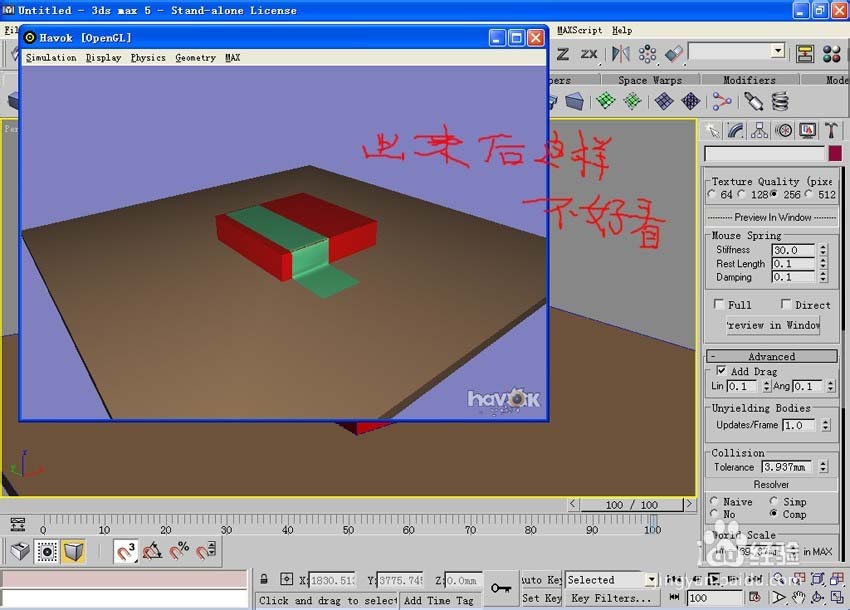Open the Material Editor spheres icon

coord(831,54)
